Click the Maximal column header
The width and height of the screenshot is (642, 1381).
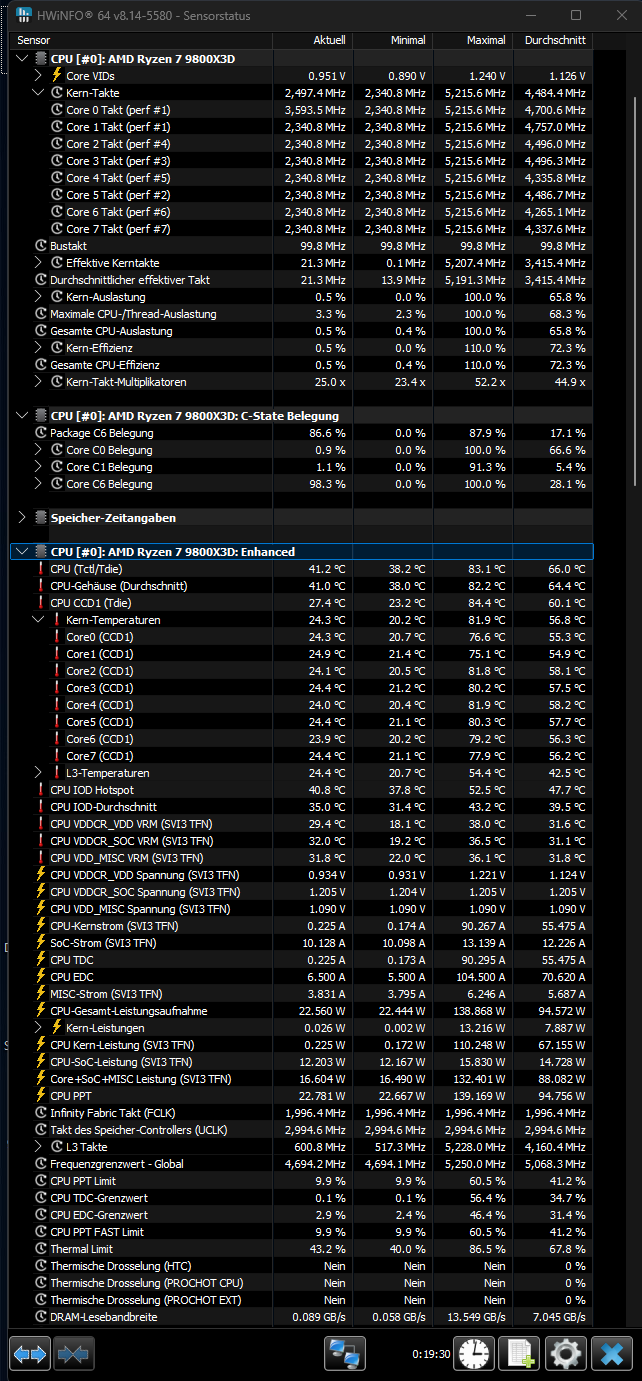tap(472, 41)
